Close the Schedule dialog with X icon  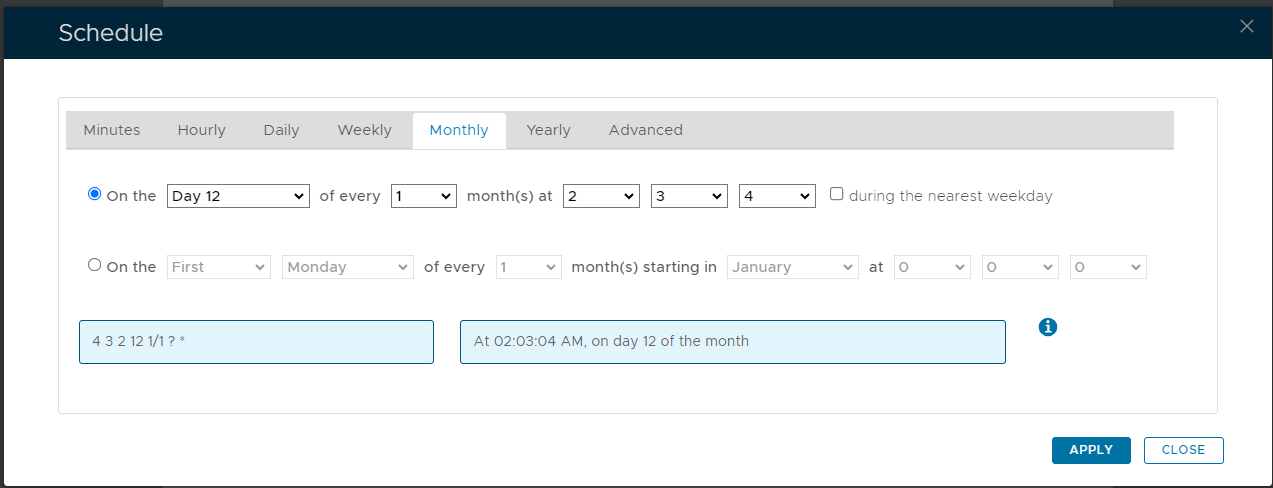click(x=1246, y=27)
